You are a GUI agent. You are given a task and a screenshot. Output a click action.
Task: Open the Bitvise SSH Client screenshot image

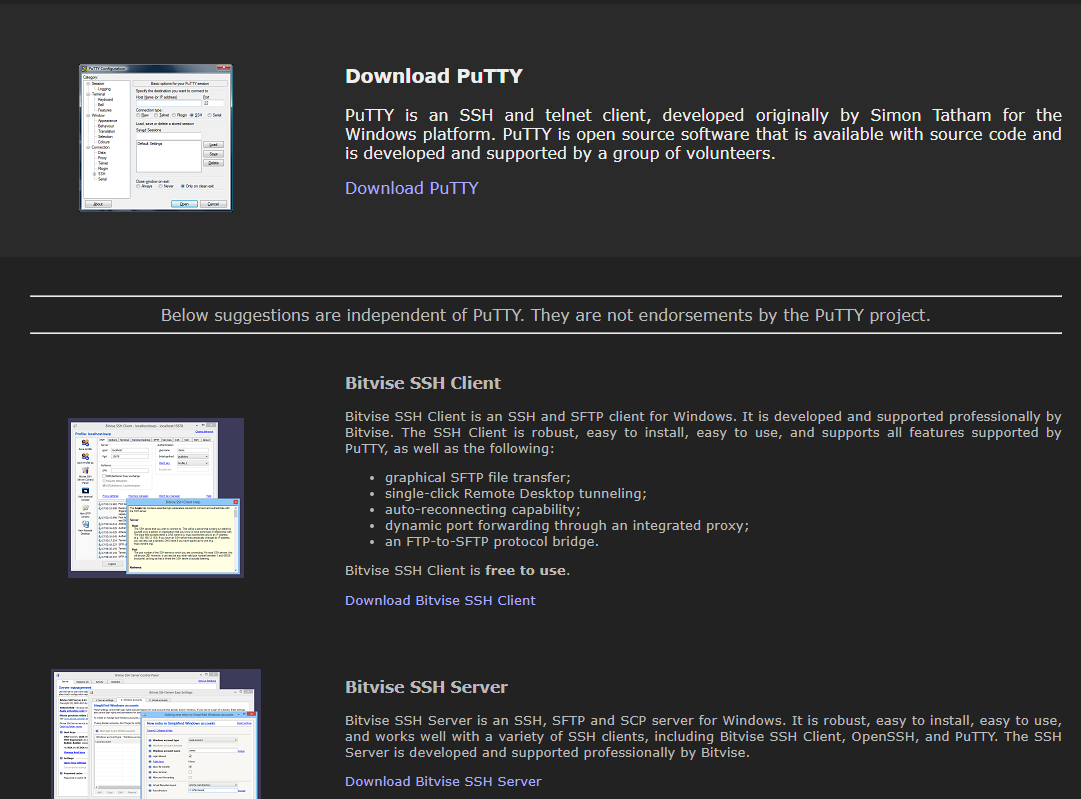pos(156,498)
